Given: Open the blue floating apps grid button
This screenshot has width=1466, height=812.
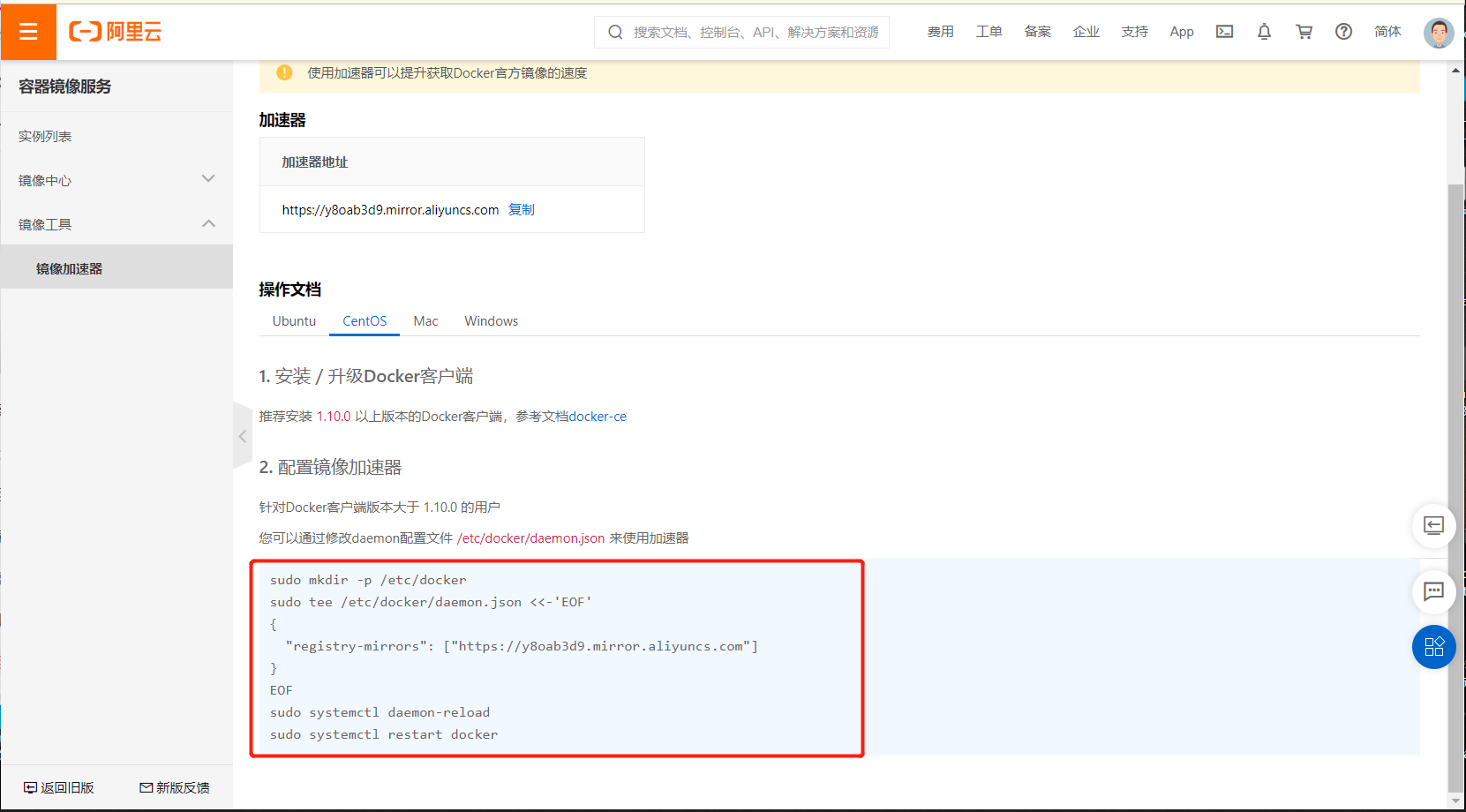Looking at the screenshot, I should [1433, 647].
